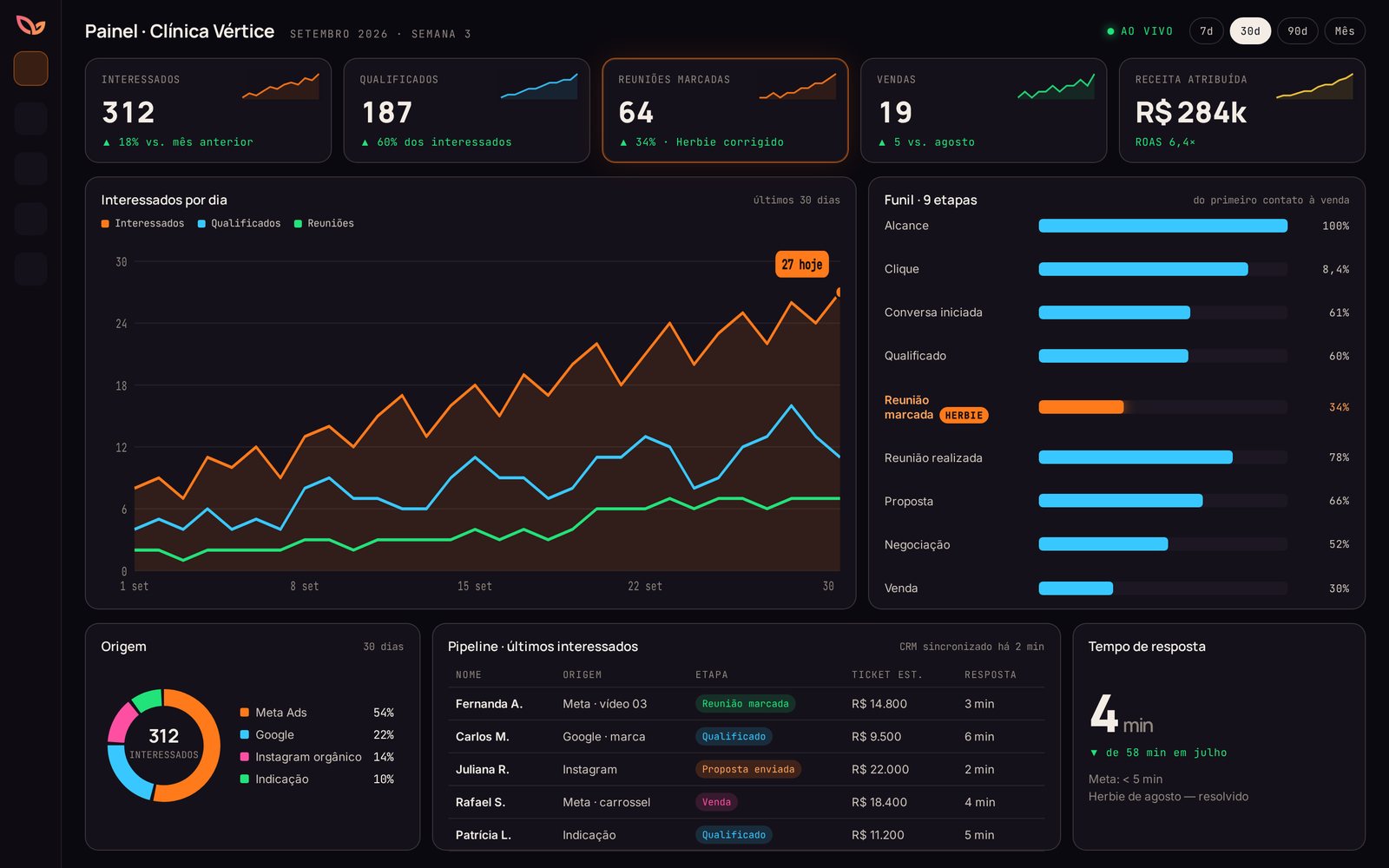Click the Meta Ads legend entry
The image size is (1389, 868).
point(317,713)
